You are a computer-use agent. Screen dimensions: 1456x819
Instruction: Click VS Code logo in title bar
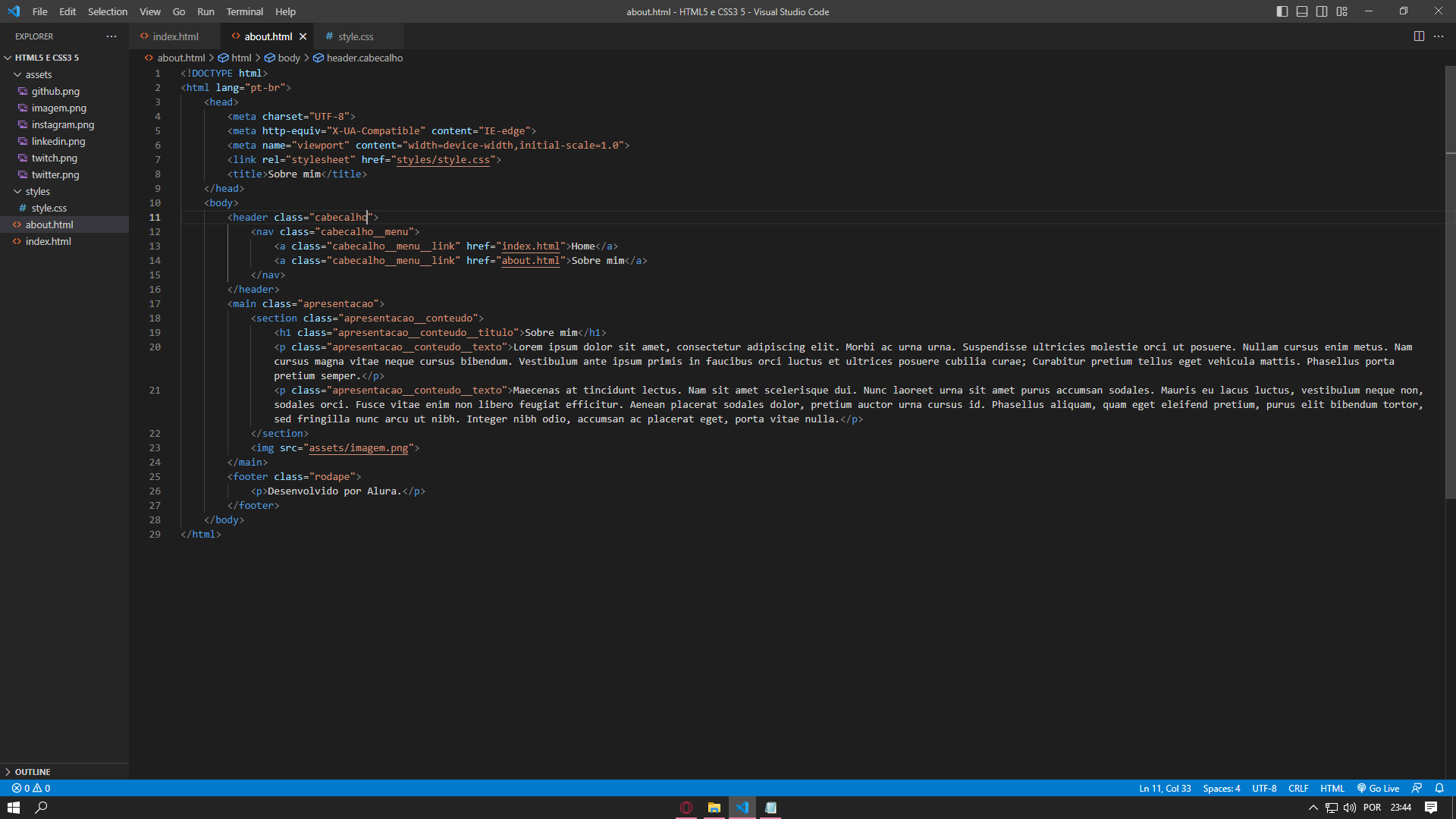pyautogui.click(x=14, y=11)
